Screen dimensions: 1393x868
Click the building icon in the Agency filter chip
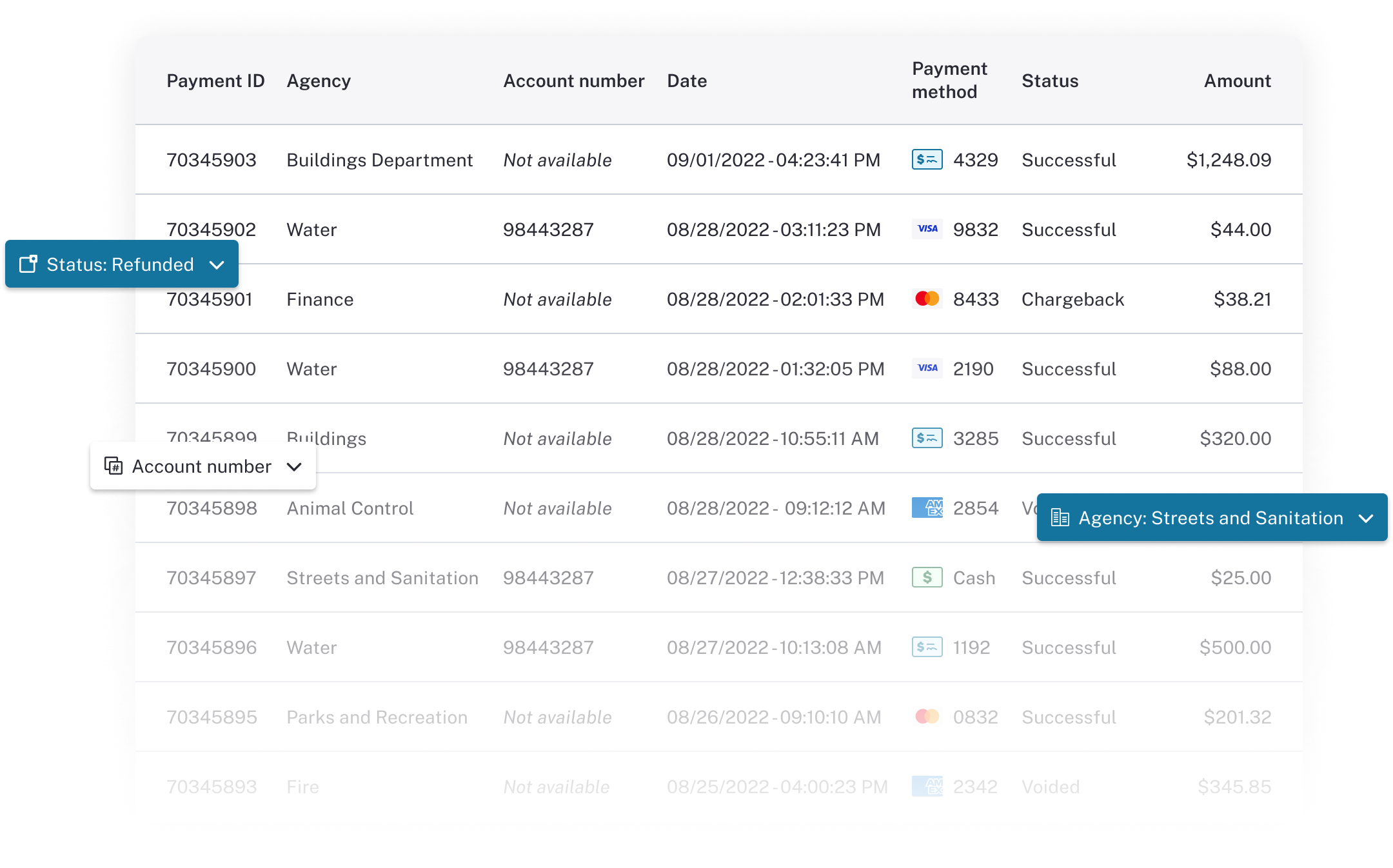[1060, 517]
